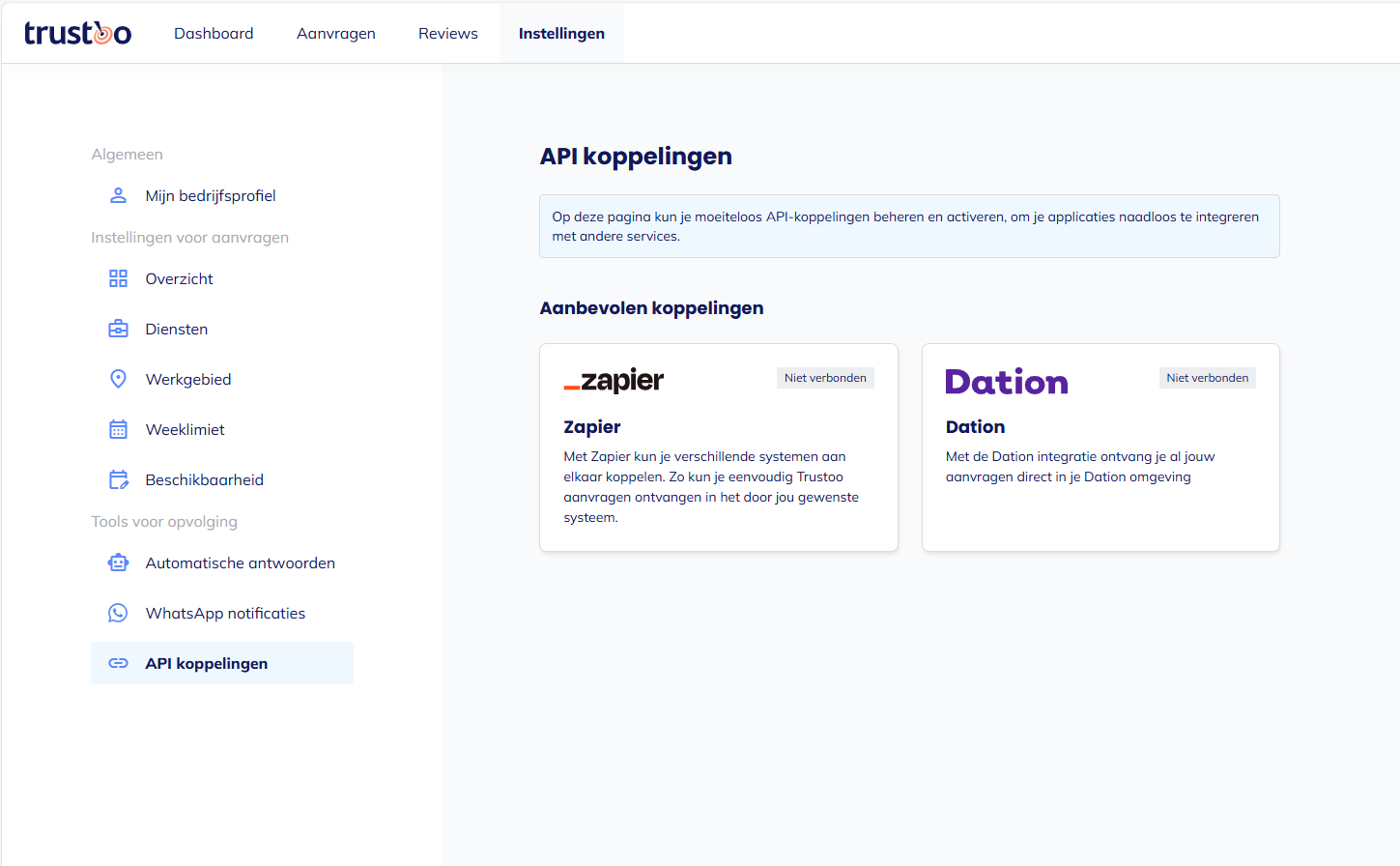This screenshot has height=866, width=1400.
Task: Go to the Reviews tab
Action: [448, 33]
